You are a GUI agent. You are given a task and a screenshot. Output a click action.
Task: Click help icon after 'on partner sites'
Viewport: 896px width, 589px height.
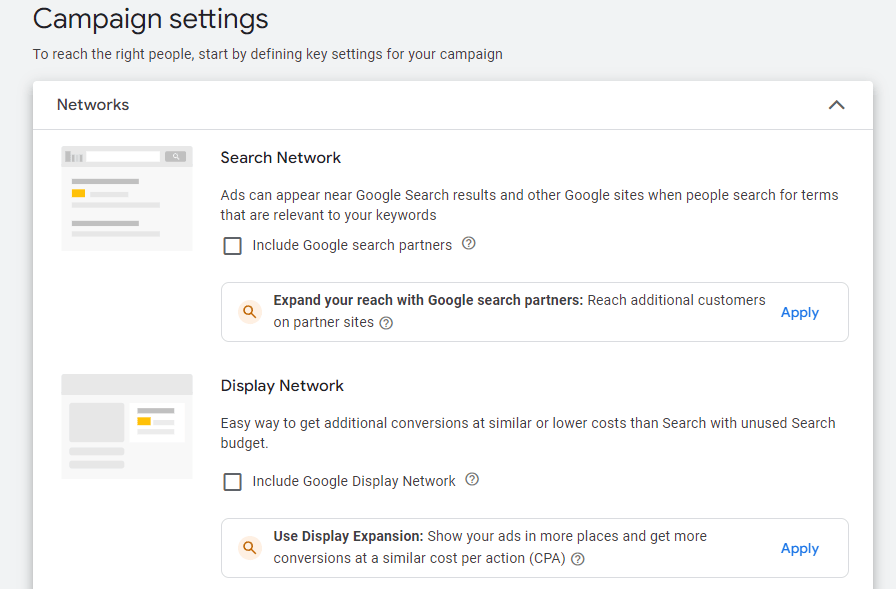[x=386, y=323]
